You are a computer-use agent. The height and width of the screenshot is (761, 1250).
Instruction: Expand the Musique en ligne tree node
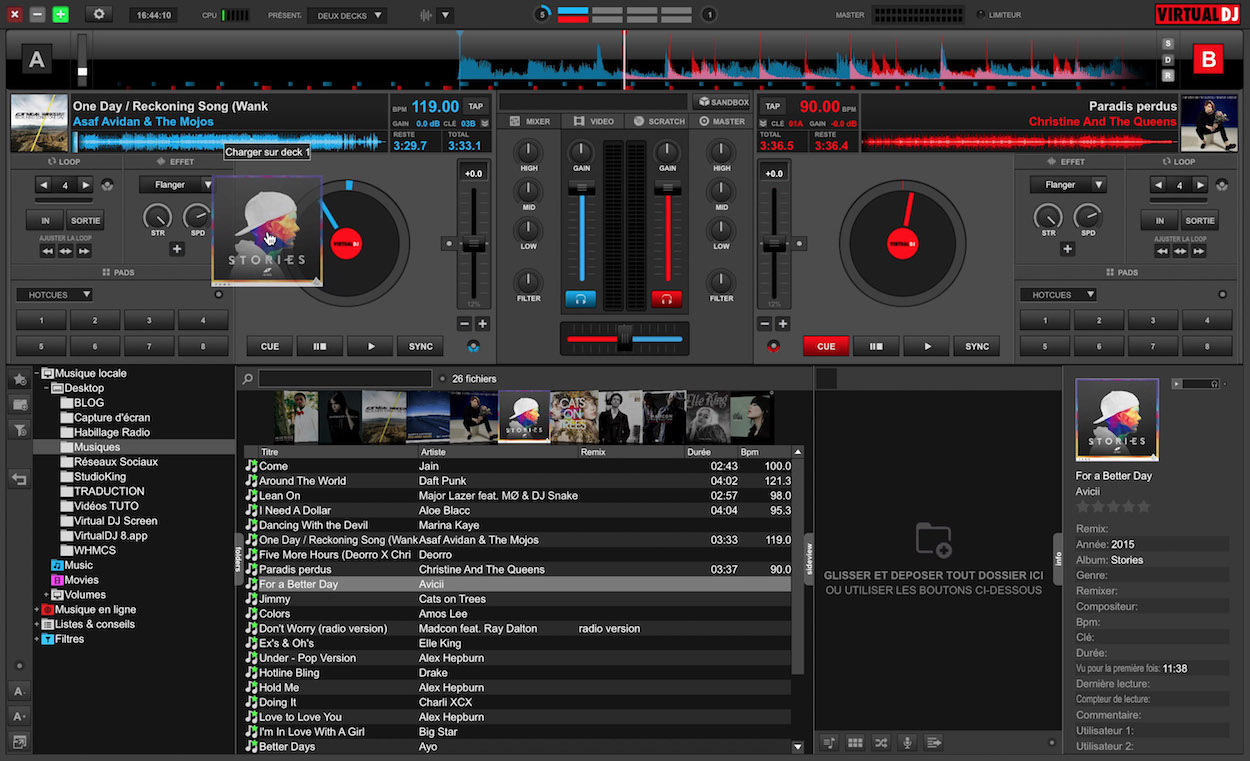(x=37, y=610)
